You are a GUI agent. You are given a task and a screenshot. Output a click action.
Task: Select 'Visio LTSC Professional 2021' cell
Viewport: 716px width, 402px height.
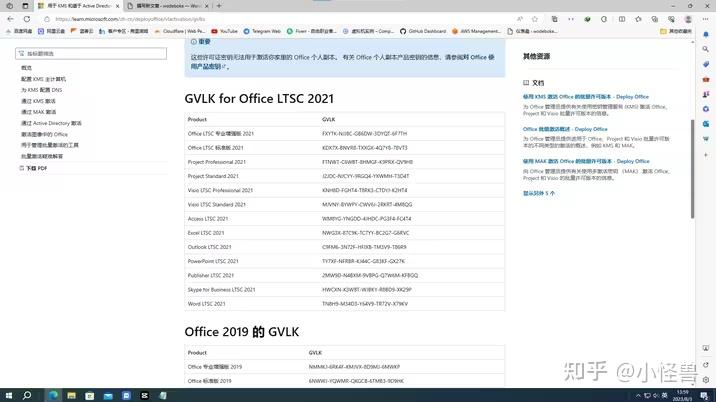click(x=220, y=190)
